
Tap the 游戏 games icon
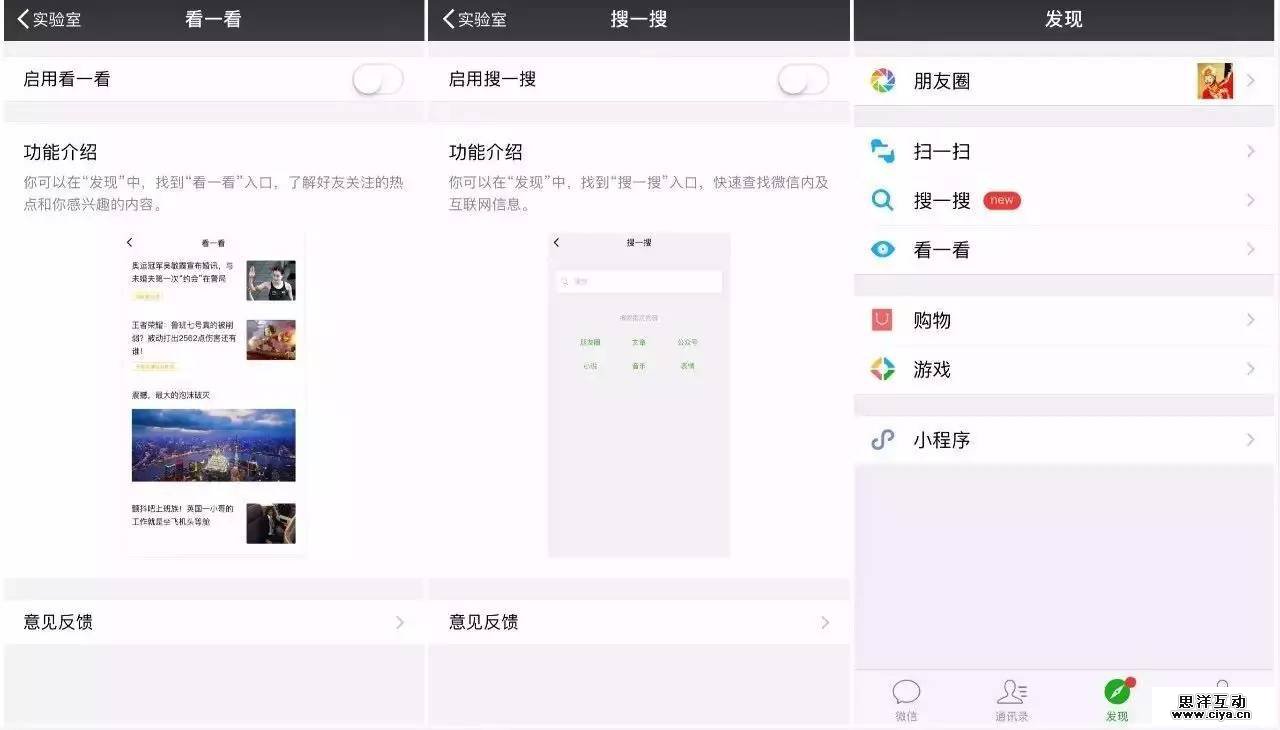point(882,369)
